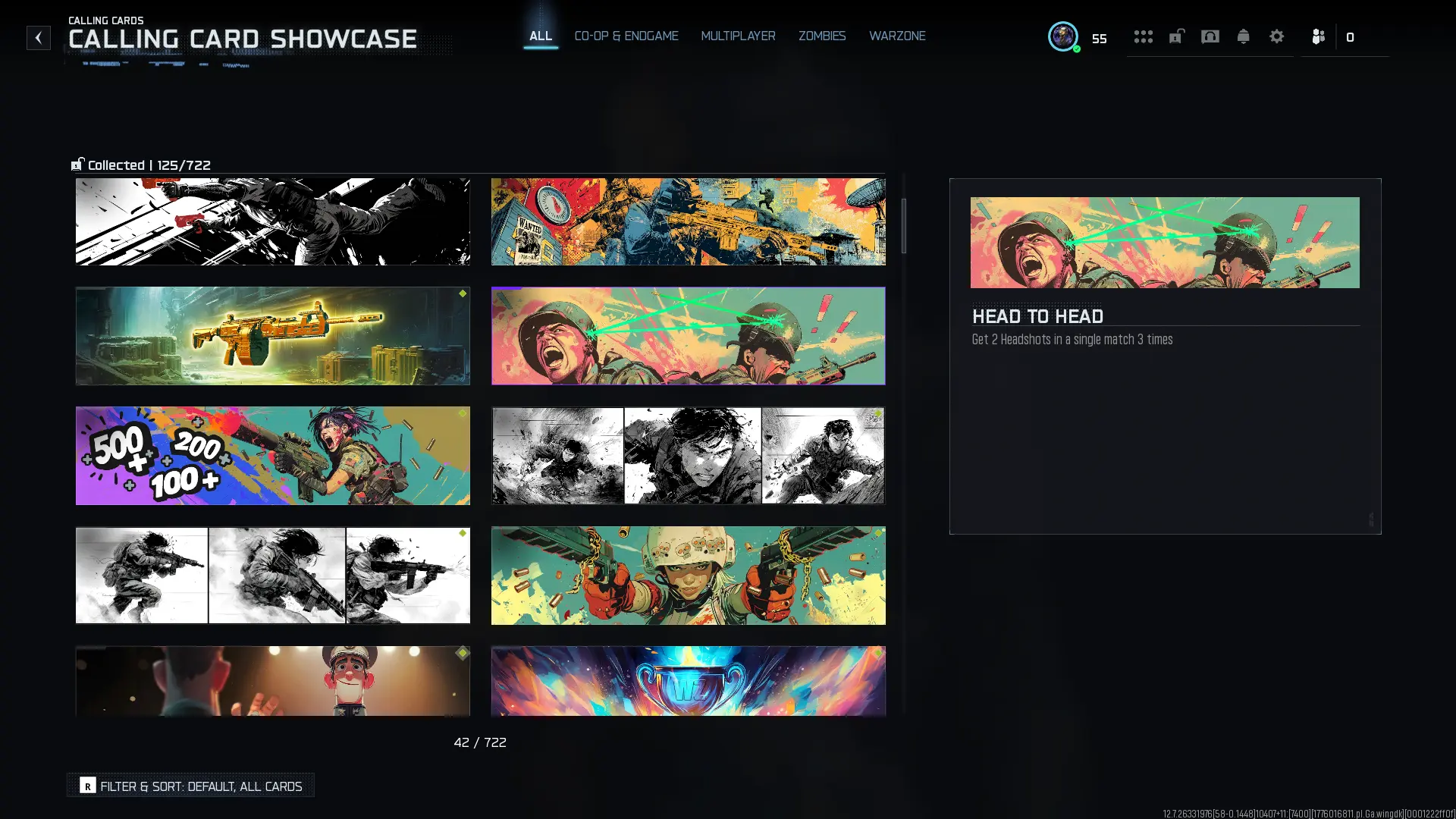
Task: Open the friends party icon
Action: coord(1318,36)
